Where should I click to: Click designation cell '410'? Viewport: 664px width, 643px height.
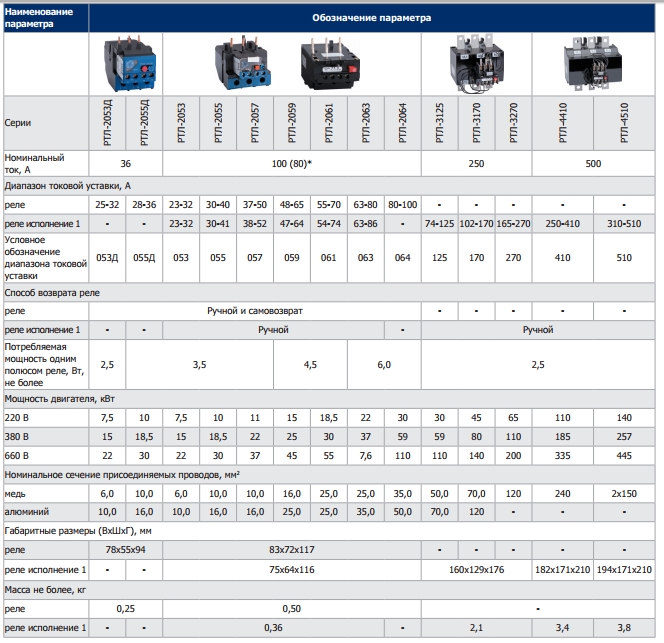pos(563,258)
